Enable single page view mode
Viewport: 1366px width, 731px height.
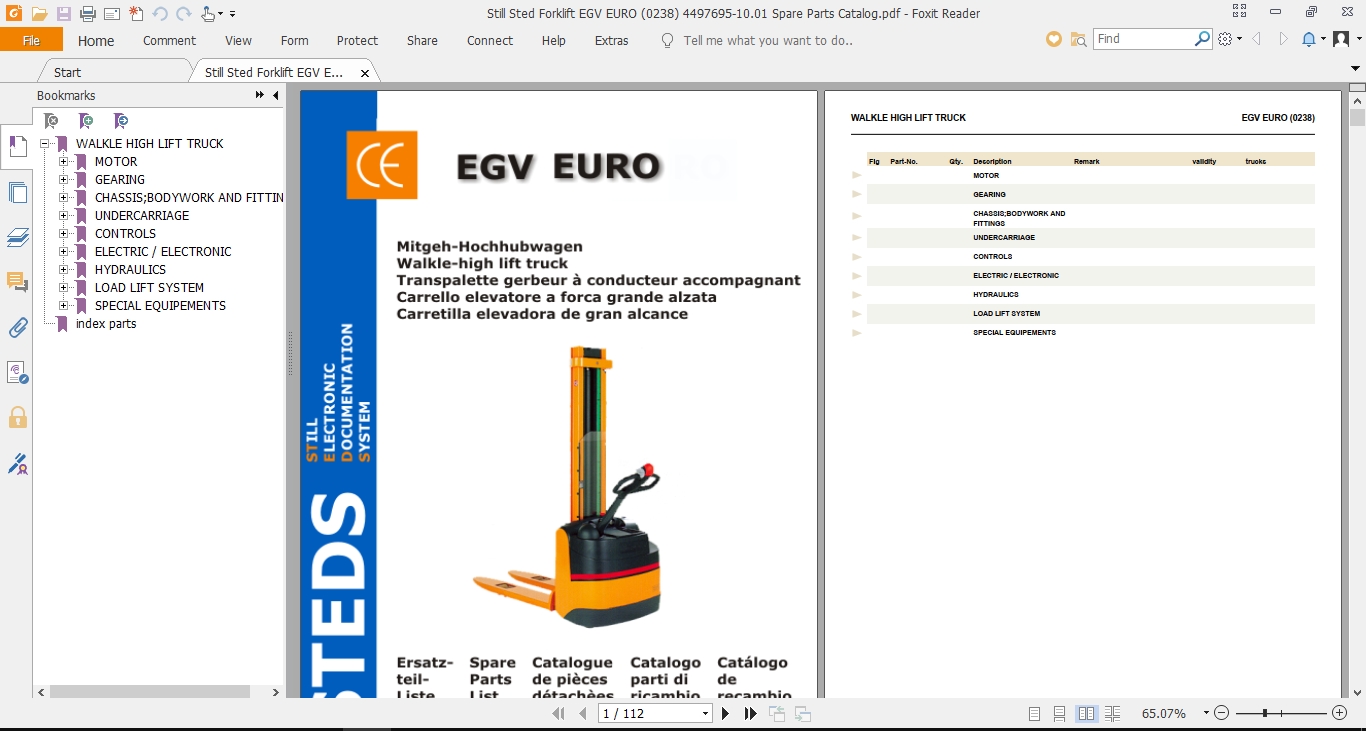(x=1034, y=714)
